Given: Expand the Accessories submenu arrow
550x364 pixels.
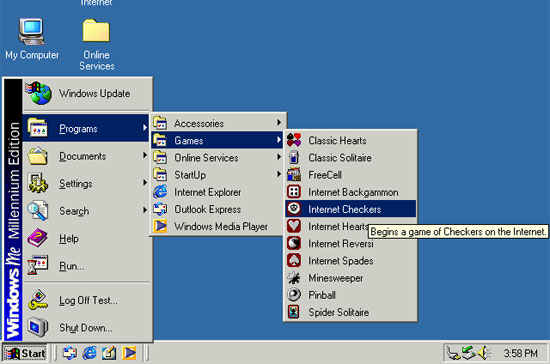Looking at the screenshot, I should pos(279,122).
